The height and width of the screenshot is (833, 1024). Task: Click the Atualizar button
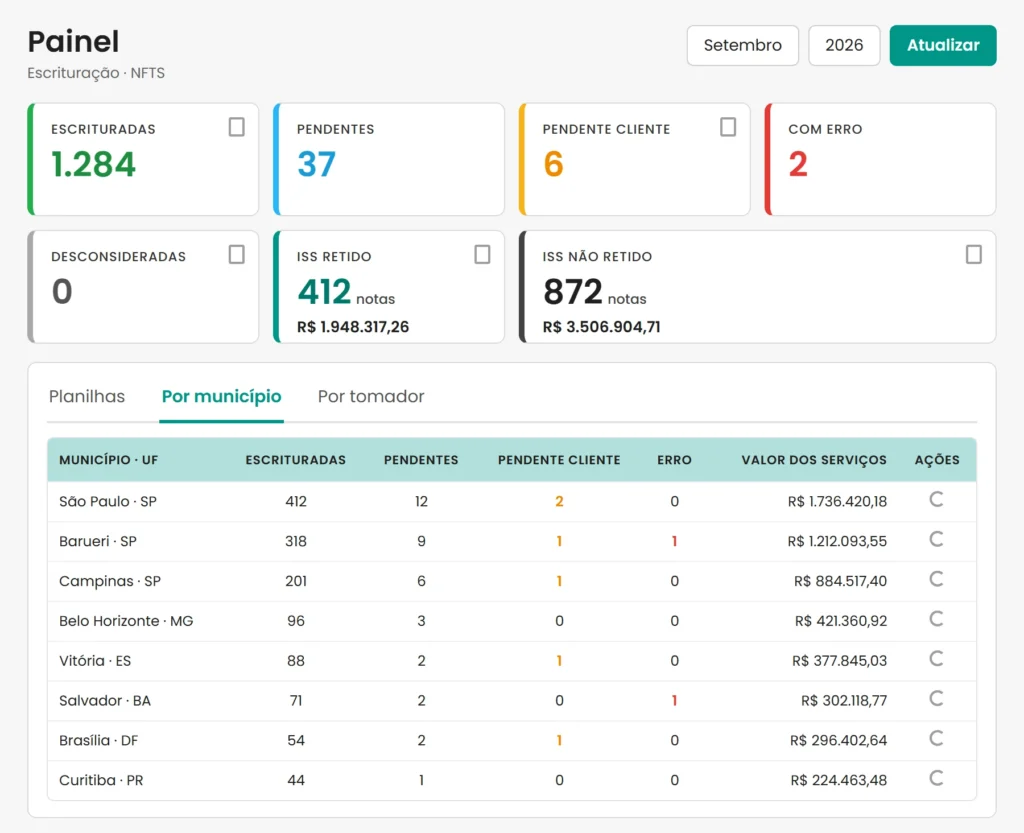943,45
